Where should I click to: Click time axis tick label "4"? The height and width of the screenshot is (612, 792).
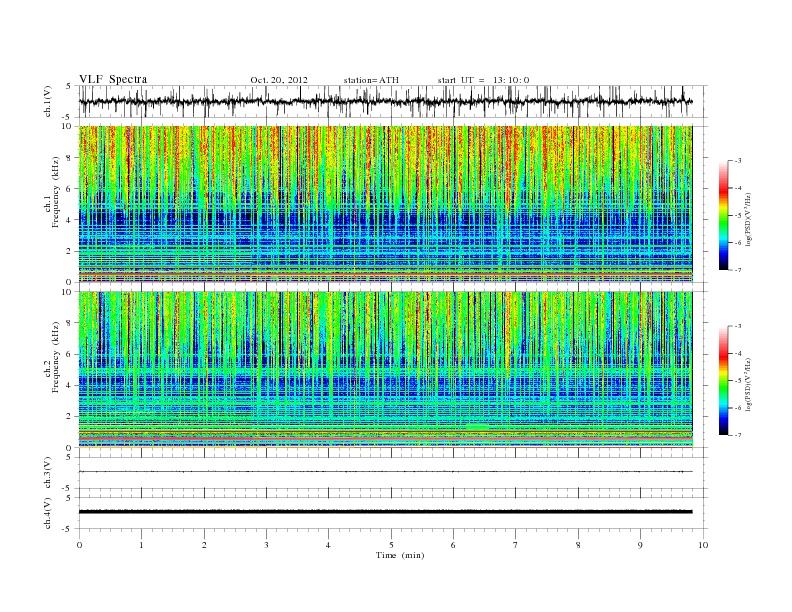pos(328,545)
